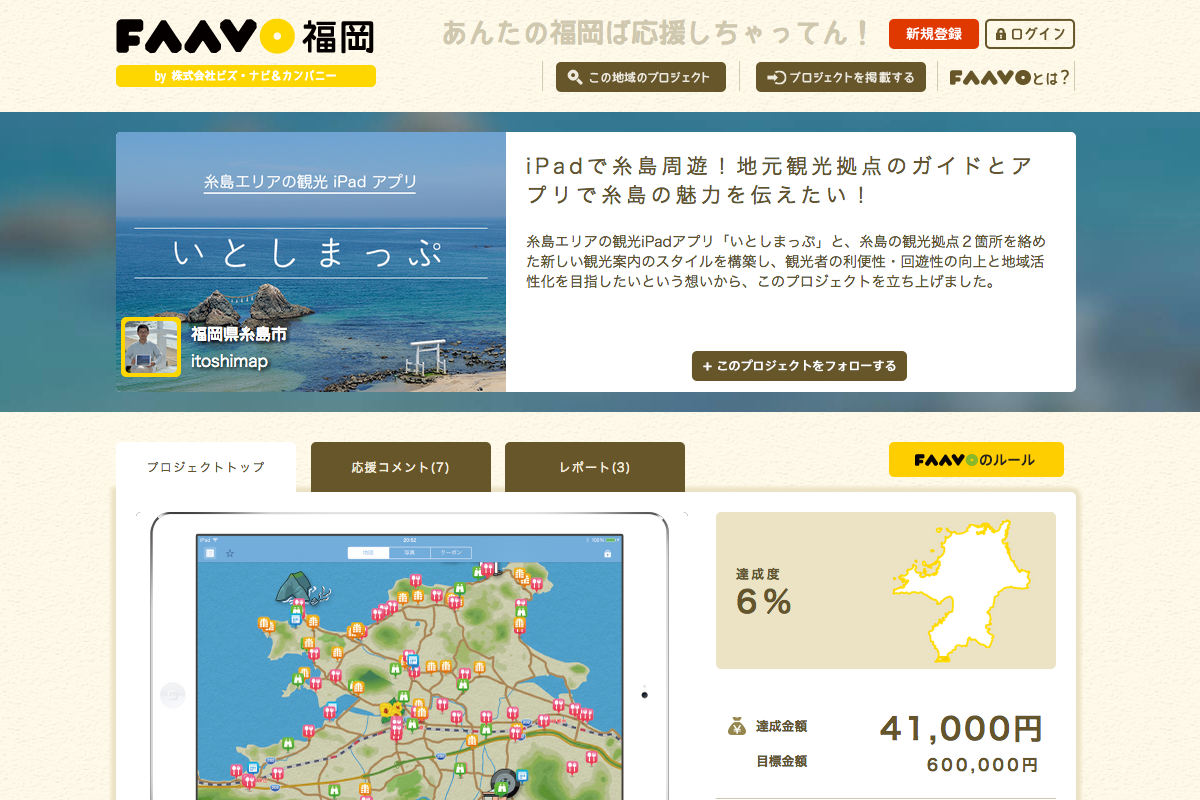Open the itoshimap profile avatar
1200x800 pixels.
pos(151,347)
